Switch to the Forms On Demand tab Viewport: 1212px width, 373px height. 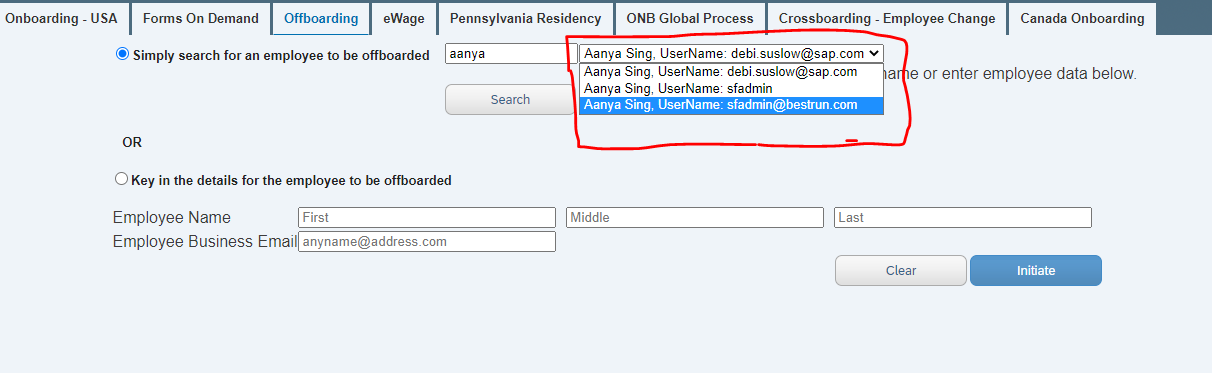click(201, 18)
